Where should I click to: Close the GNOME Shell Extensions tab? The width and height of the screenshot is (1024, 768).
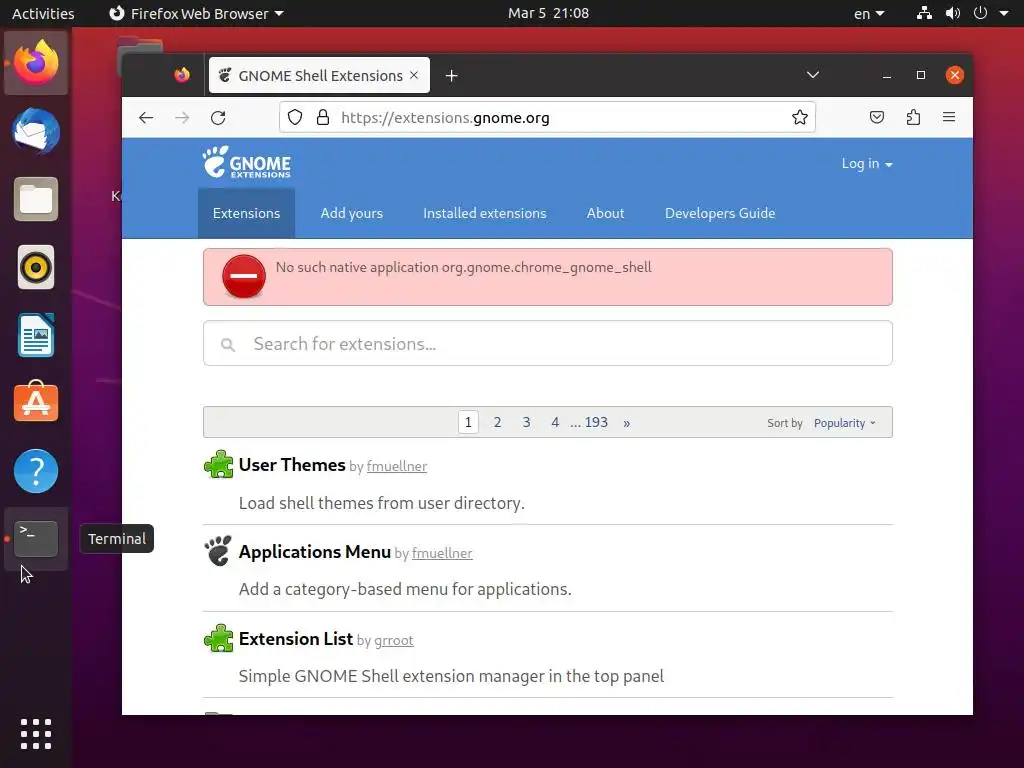click(414, 75)
